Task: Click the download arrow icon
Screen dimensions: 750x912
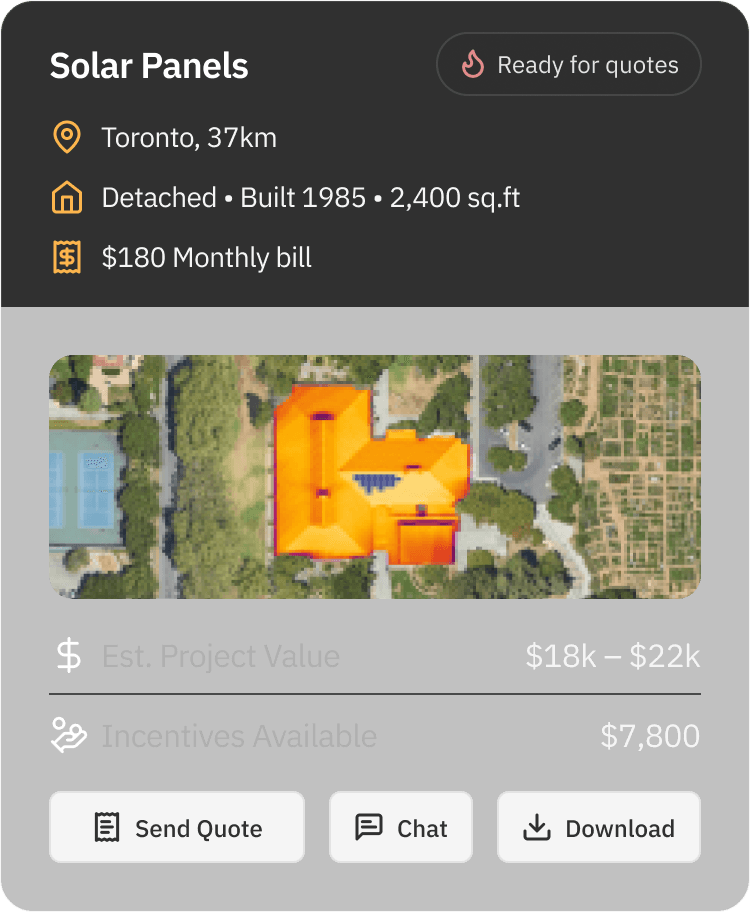Action: click(537, 828)
